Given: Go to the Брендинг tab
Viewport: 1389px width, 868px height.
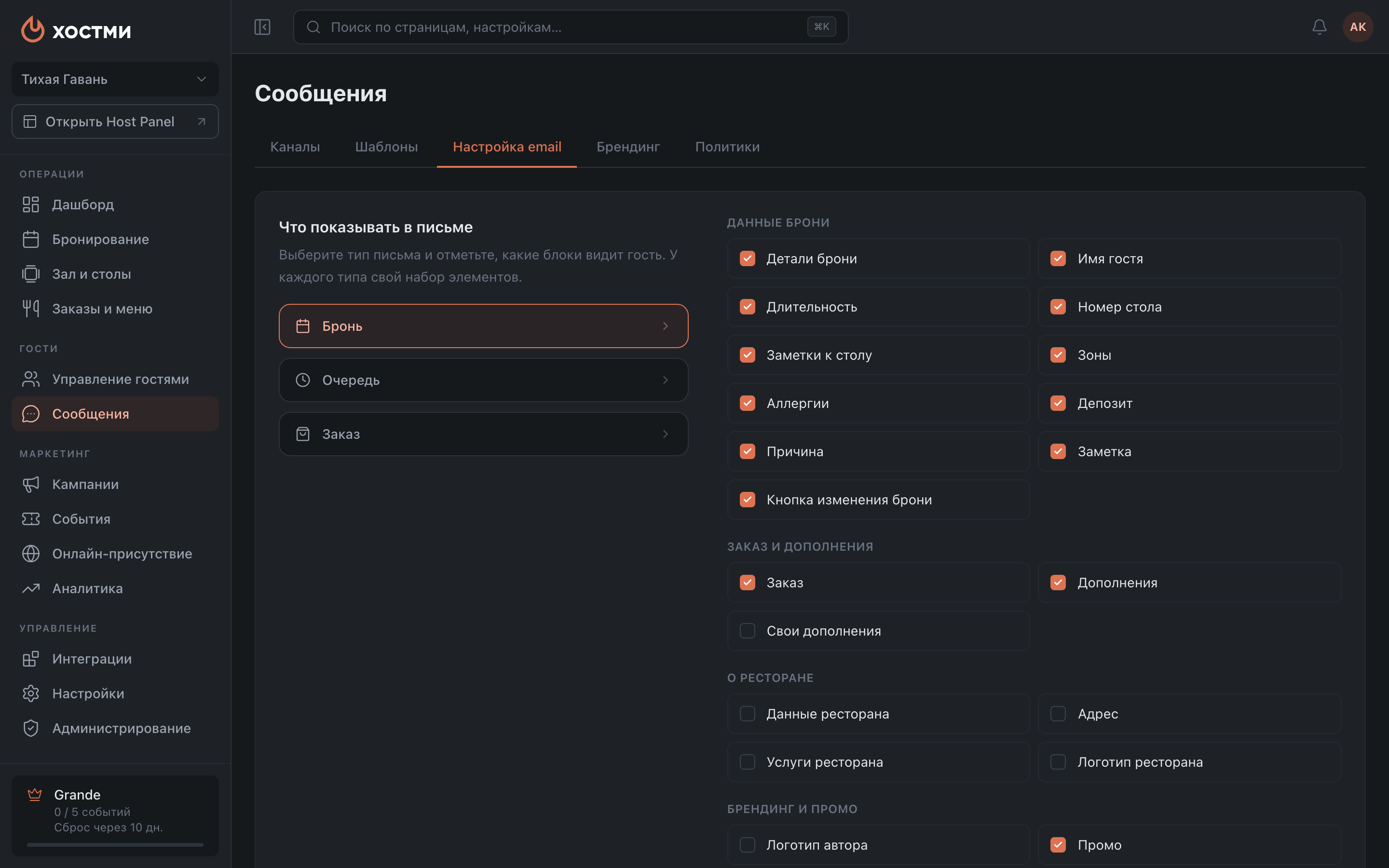Looking at the screenshot, I should click(x=628, y=147).
